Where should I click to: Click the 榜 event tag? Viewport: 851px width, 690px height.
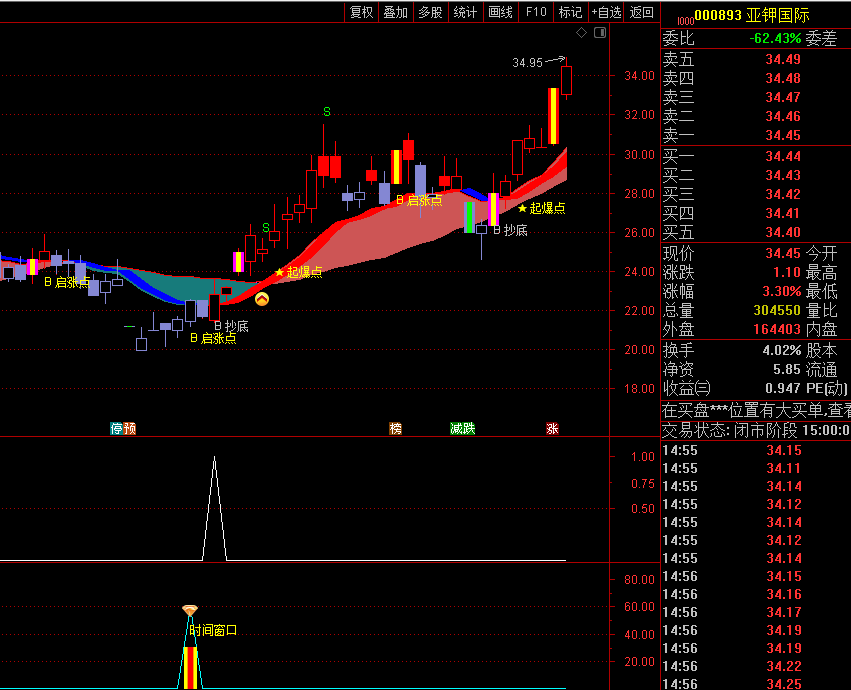coord(396,428)
